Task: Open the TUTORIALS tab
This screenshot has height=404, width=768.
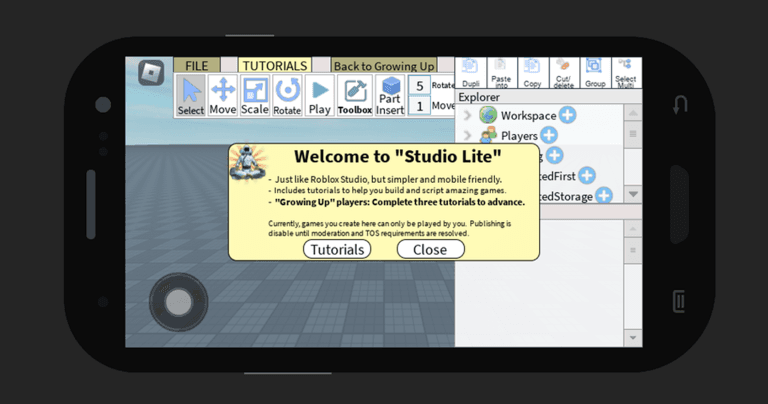Action: click(275, 66)
